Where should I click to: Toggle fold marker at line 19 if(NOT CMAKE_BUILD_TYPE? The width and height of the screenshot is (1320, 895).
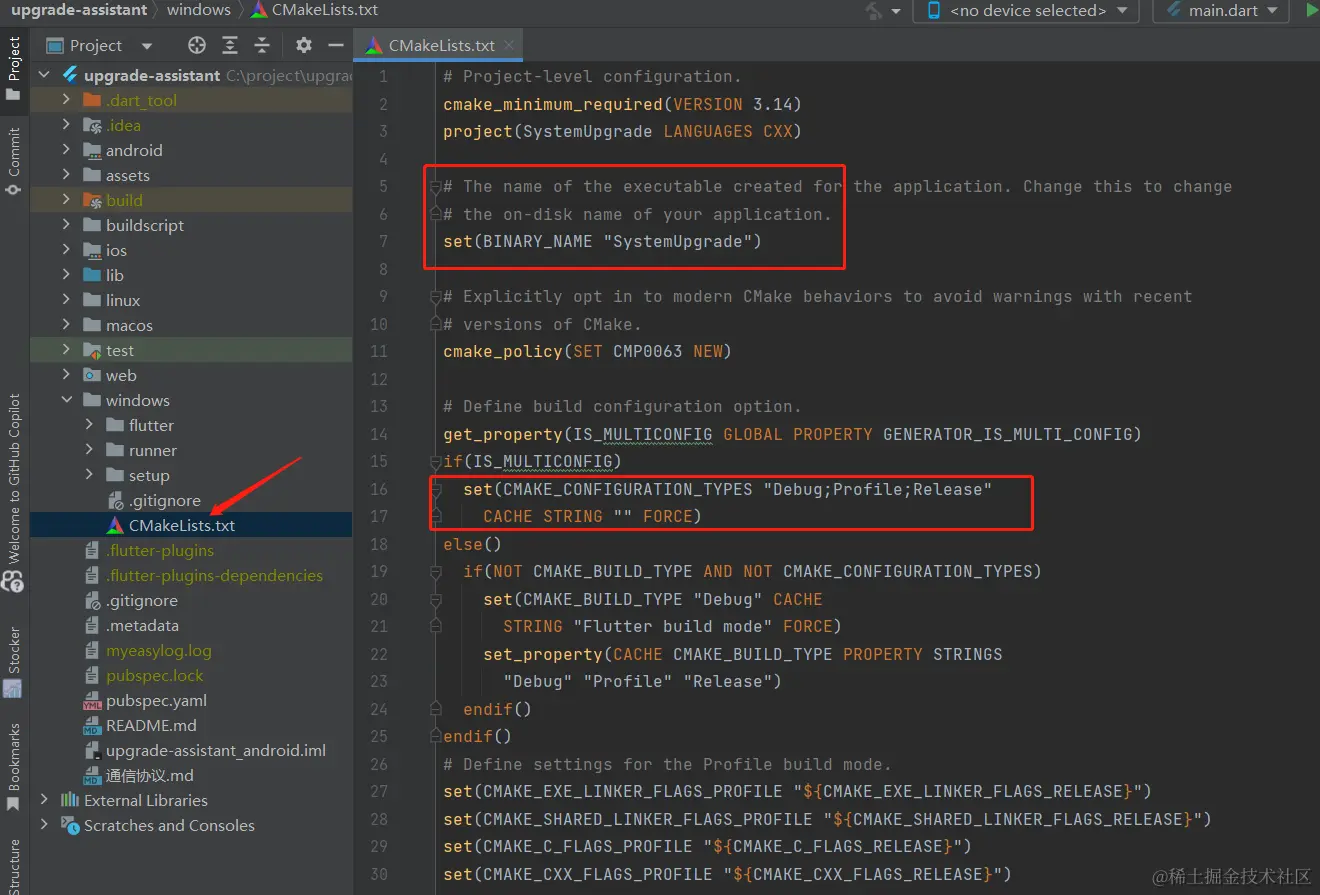coord(435,572)
